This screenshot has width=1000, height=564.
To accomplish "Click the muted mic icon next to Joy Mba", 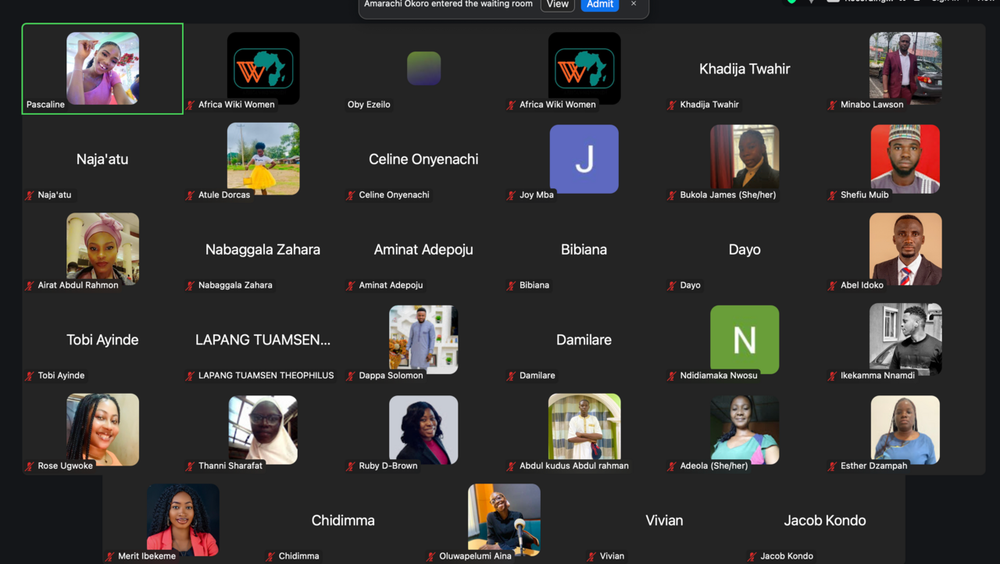I will (511, 195).
